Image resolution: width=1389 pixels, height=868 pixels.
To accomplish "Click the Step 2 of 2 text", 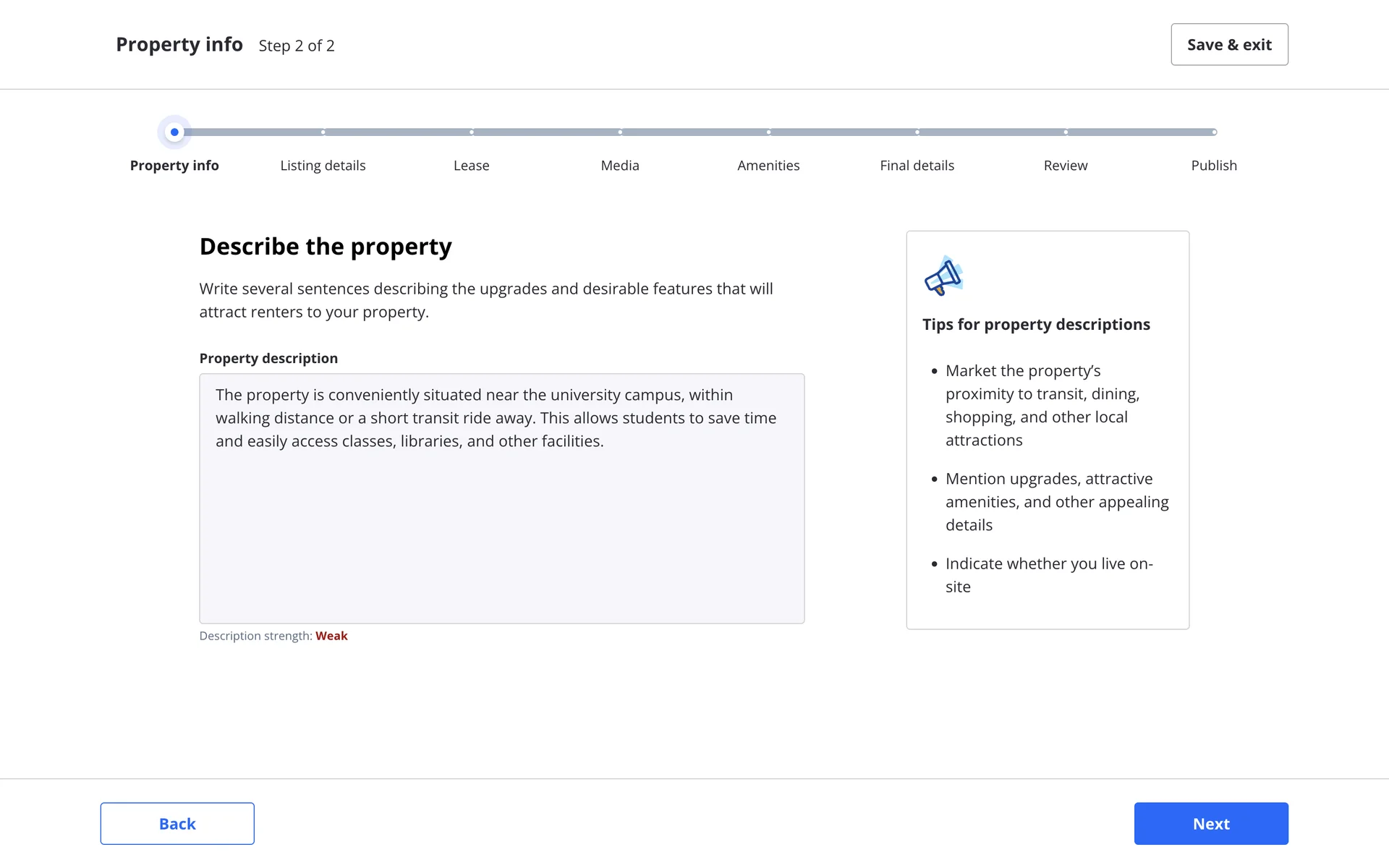I will coord(297,46).
